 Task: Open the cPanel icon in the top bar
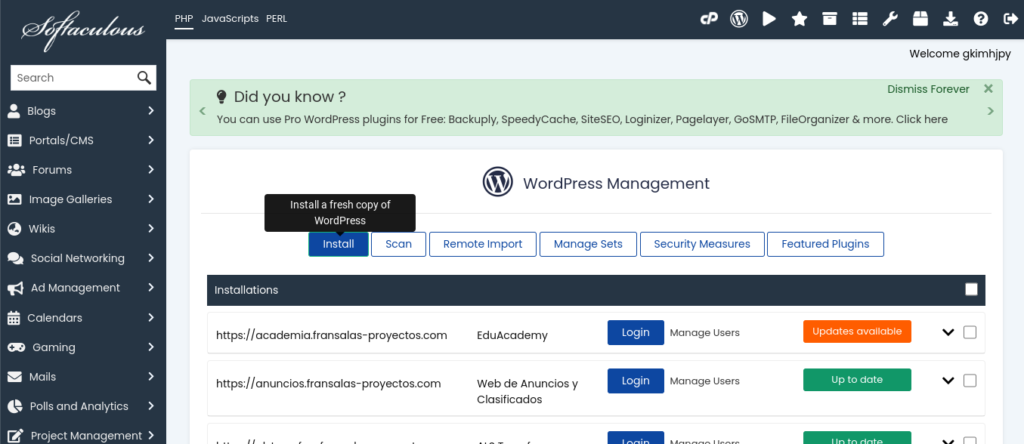pyautogui.click(x=709, y=19)
